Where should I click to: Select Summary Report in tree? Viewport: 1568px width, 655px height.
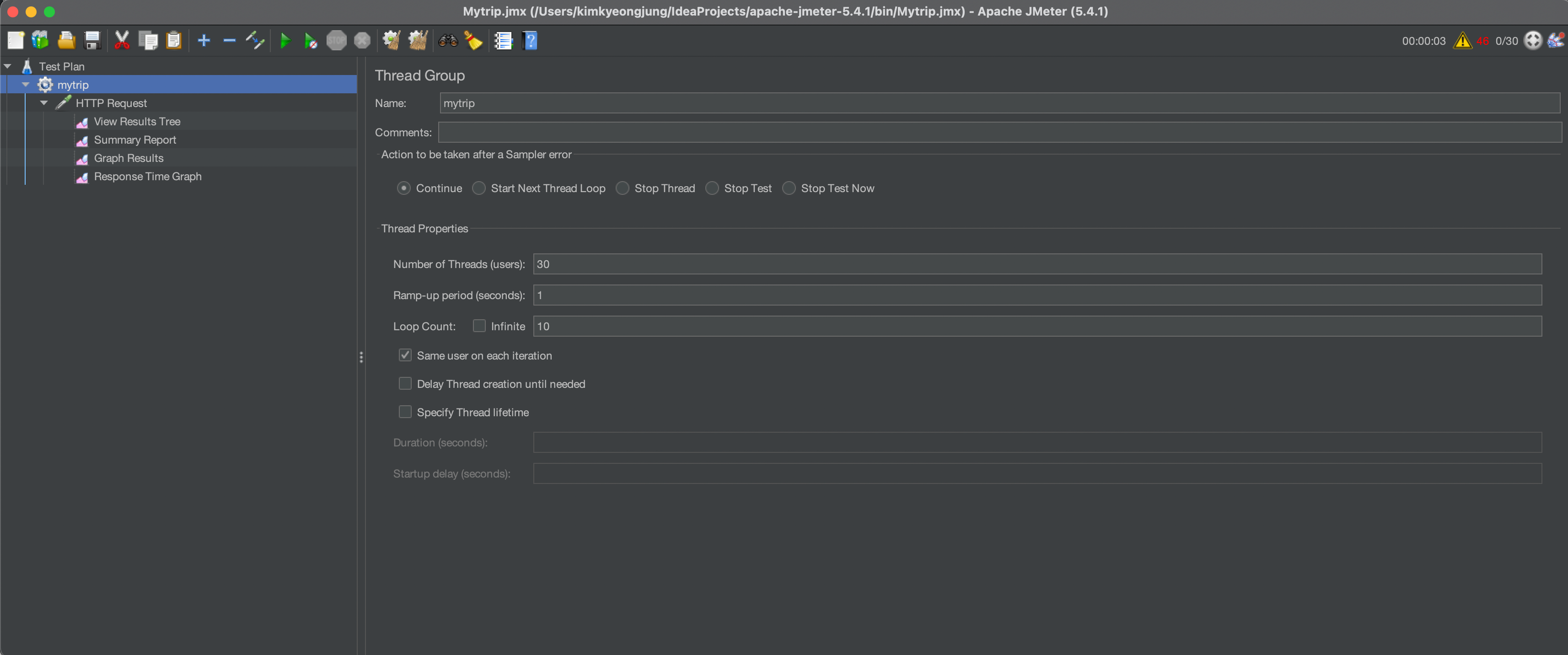pos(134,140)
